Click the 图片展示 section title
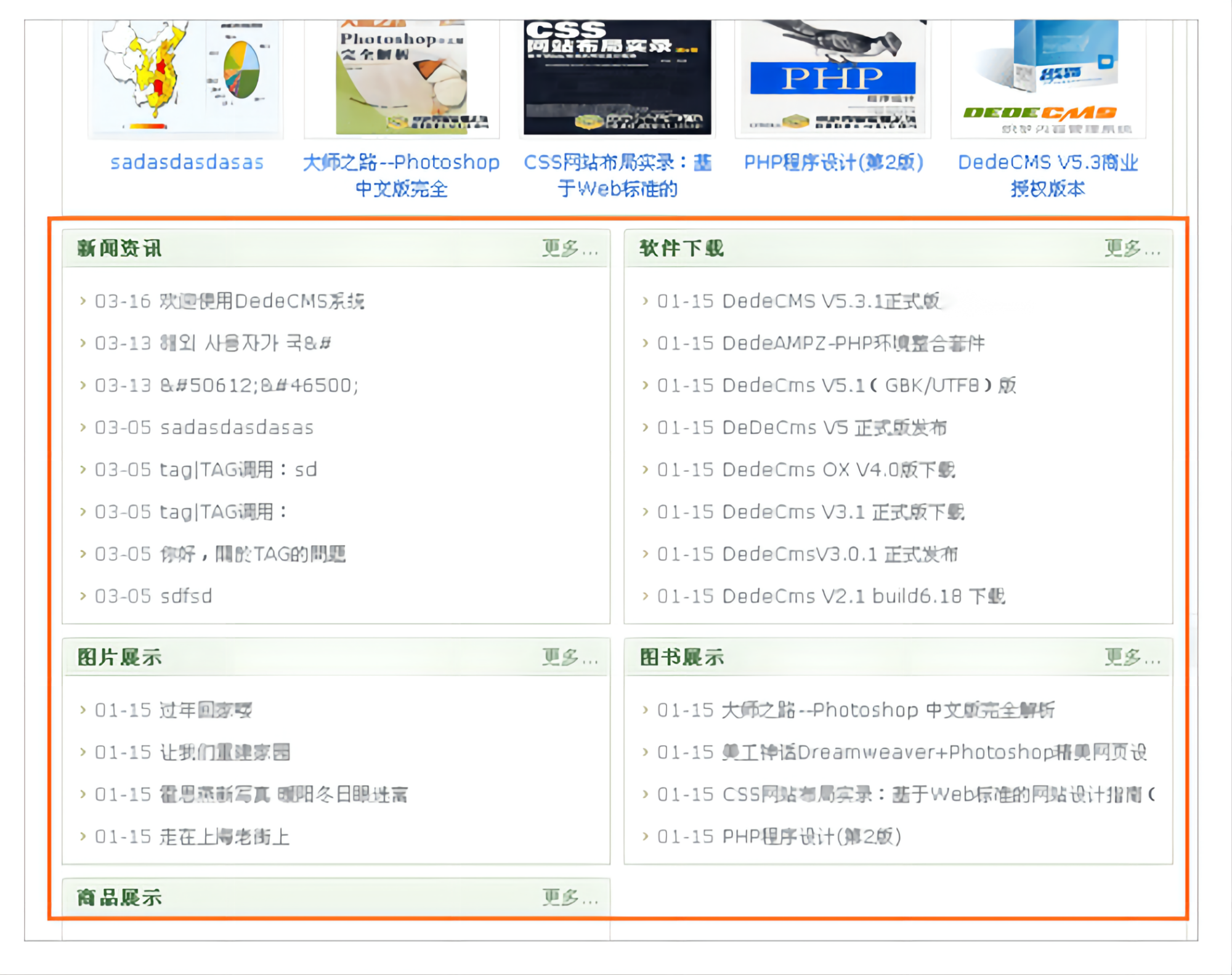 [120, 658]
